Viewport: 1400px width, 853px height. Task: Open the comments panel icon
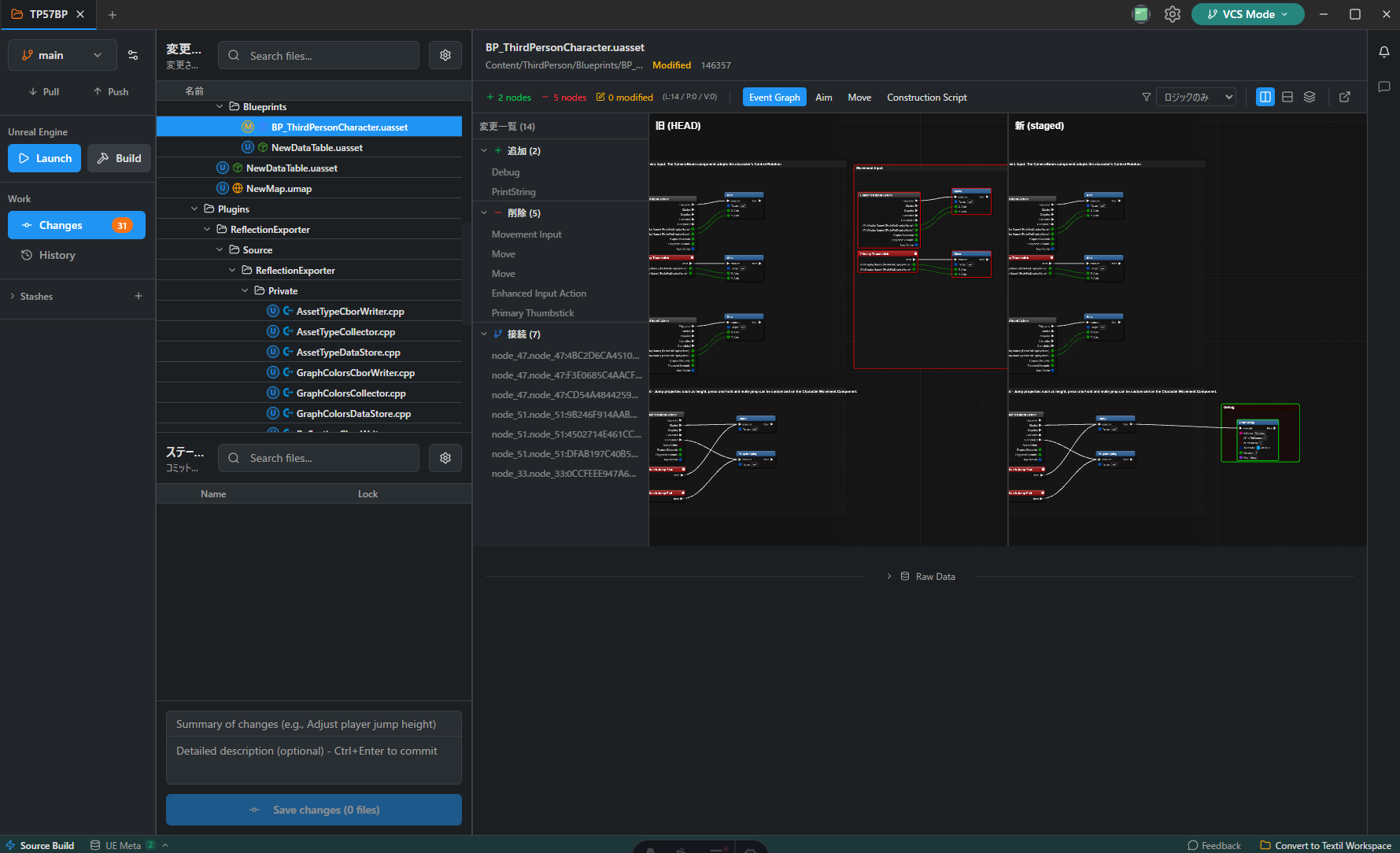(1383, 87)
